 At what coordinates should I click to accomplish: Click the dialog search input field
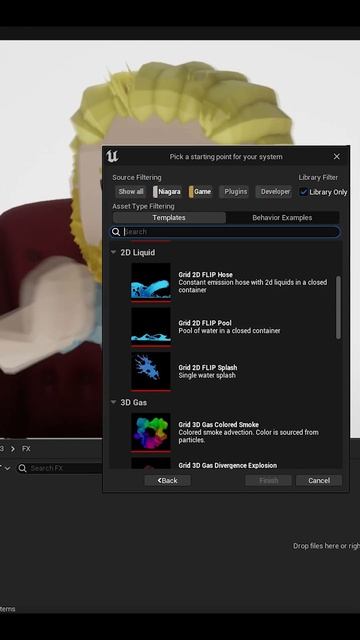coord(225,232)
